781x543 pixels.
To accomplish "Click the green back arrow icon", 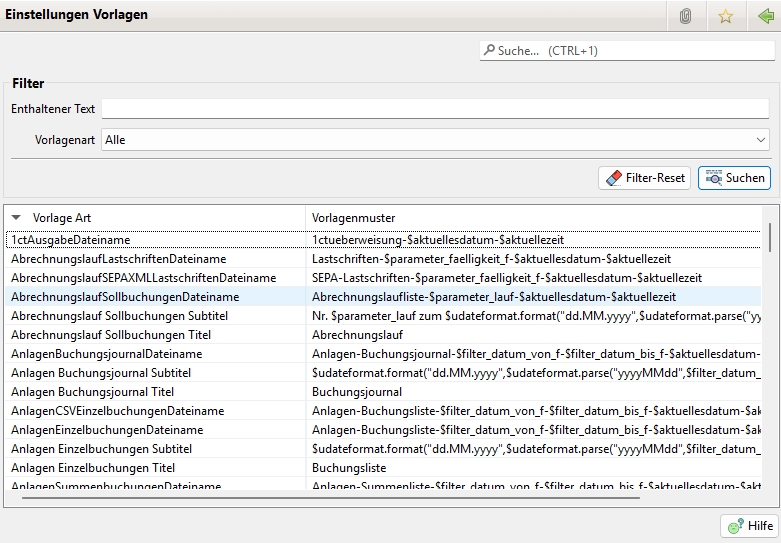I will (x=766, y=16).
